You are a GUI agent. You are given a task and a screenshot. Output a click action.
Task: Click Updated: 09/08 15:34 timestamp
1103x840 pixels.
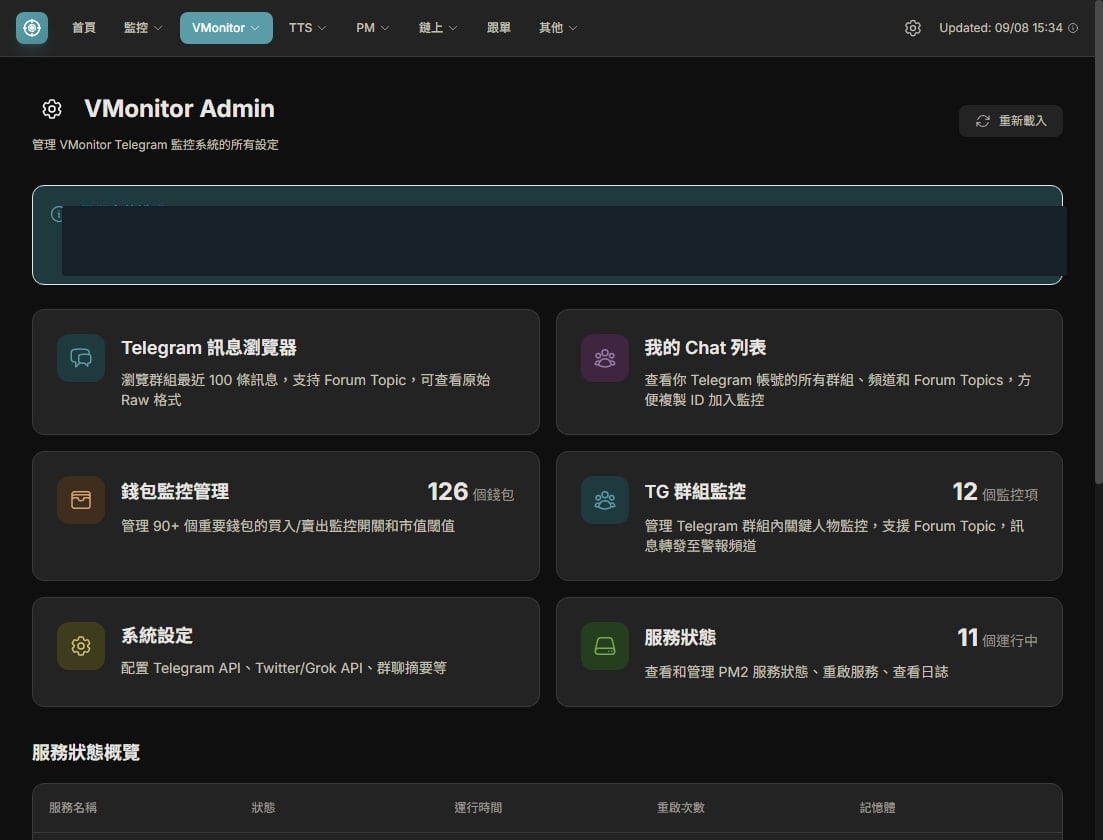click(1000, 28)
